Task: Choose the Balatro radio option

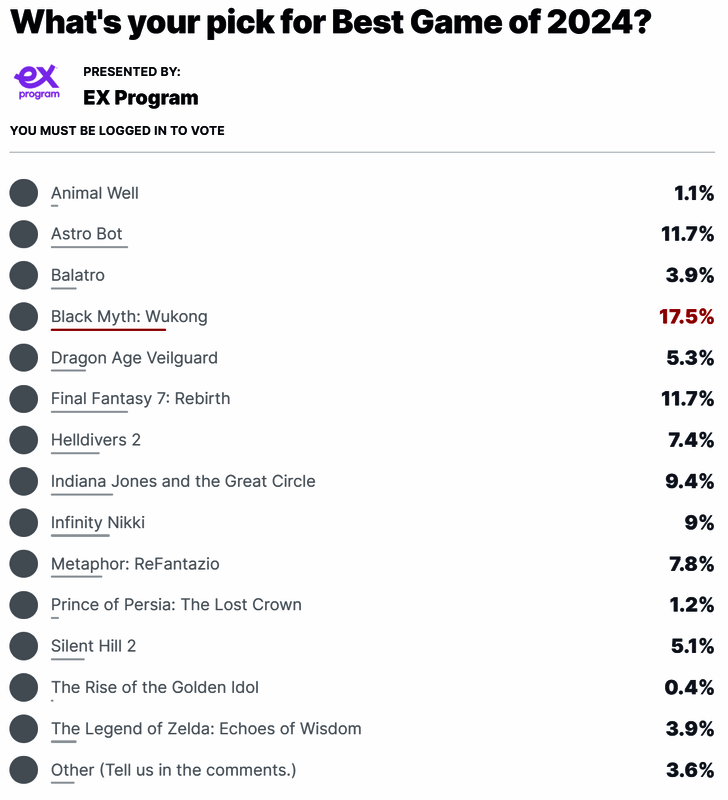Action: point(24,275)
